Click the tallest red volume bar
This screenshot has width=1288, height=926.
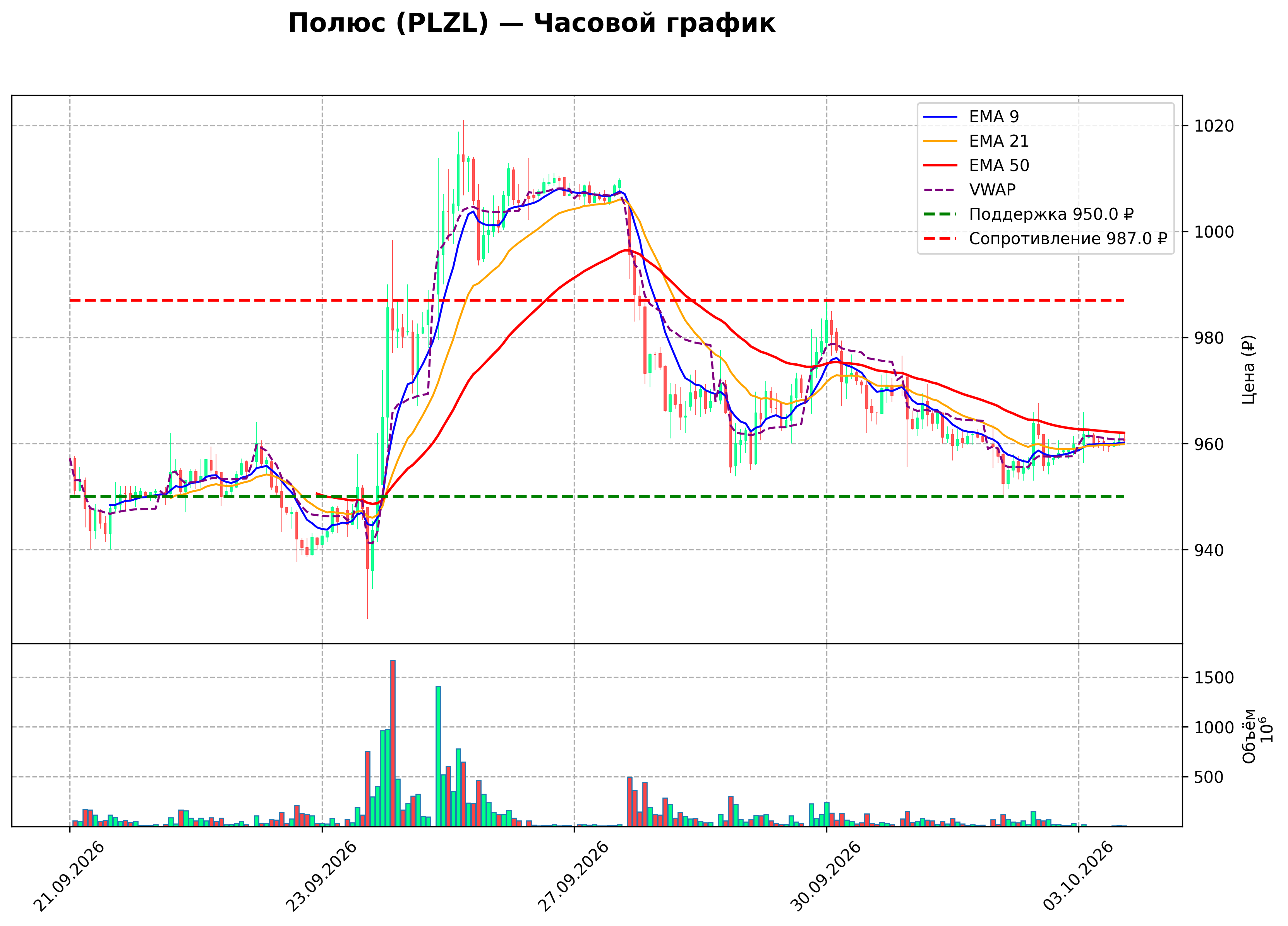click(393, 743)
